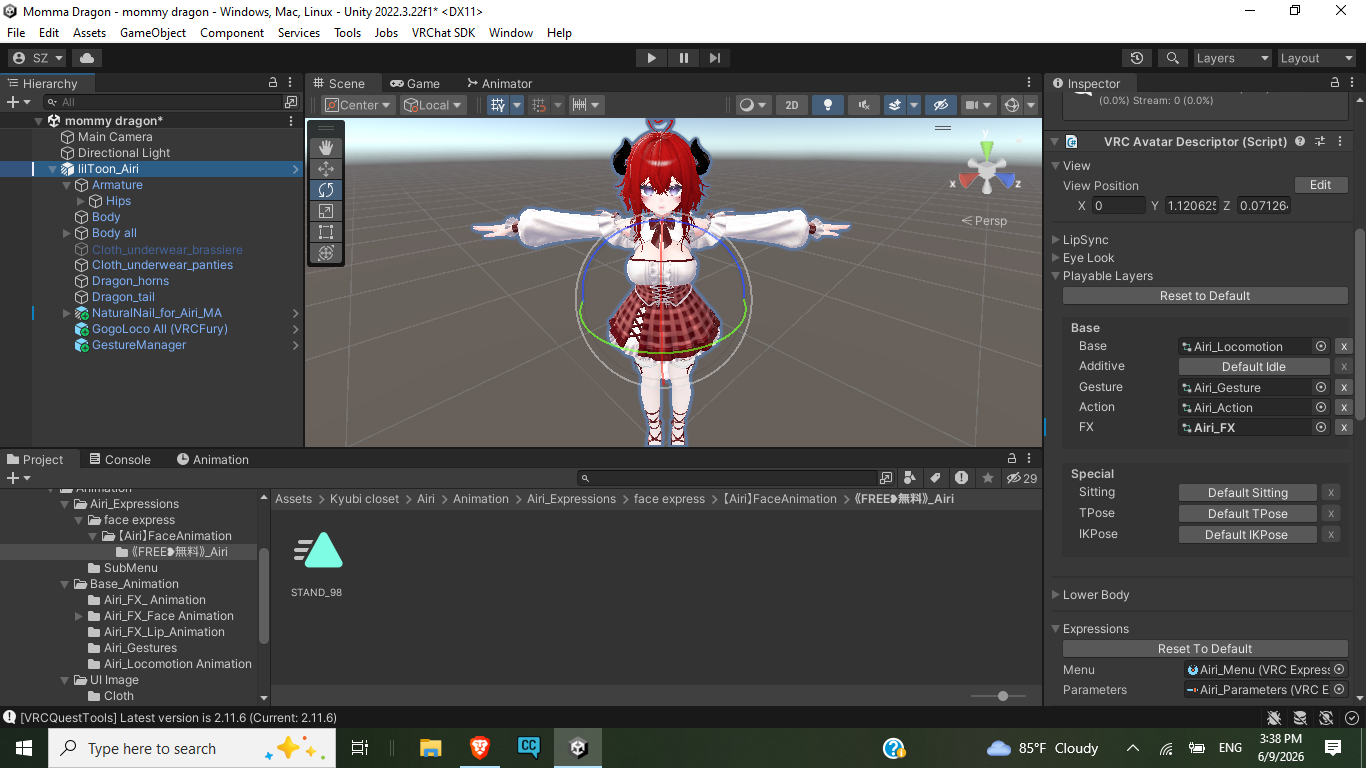The height and width of the screenshot is (768, 1366).
Task: Open the global search magnifier icon
Action: pyautogui.click(x=1173, y=58)
